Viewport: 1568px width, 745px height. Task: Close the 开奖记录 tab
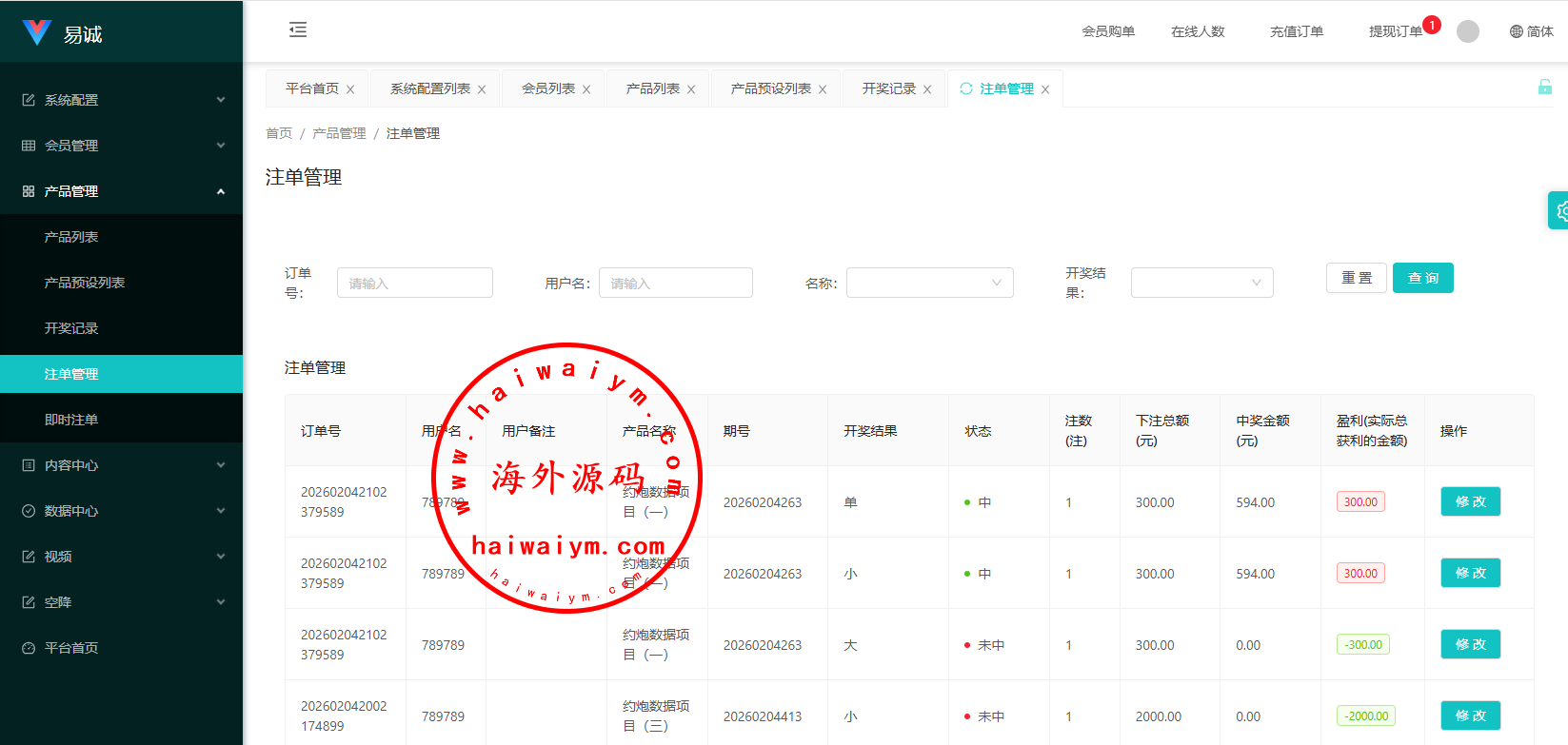[x=927, y=89]
